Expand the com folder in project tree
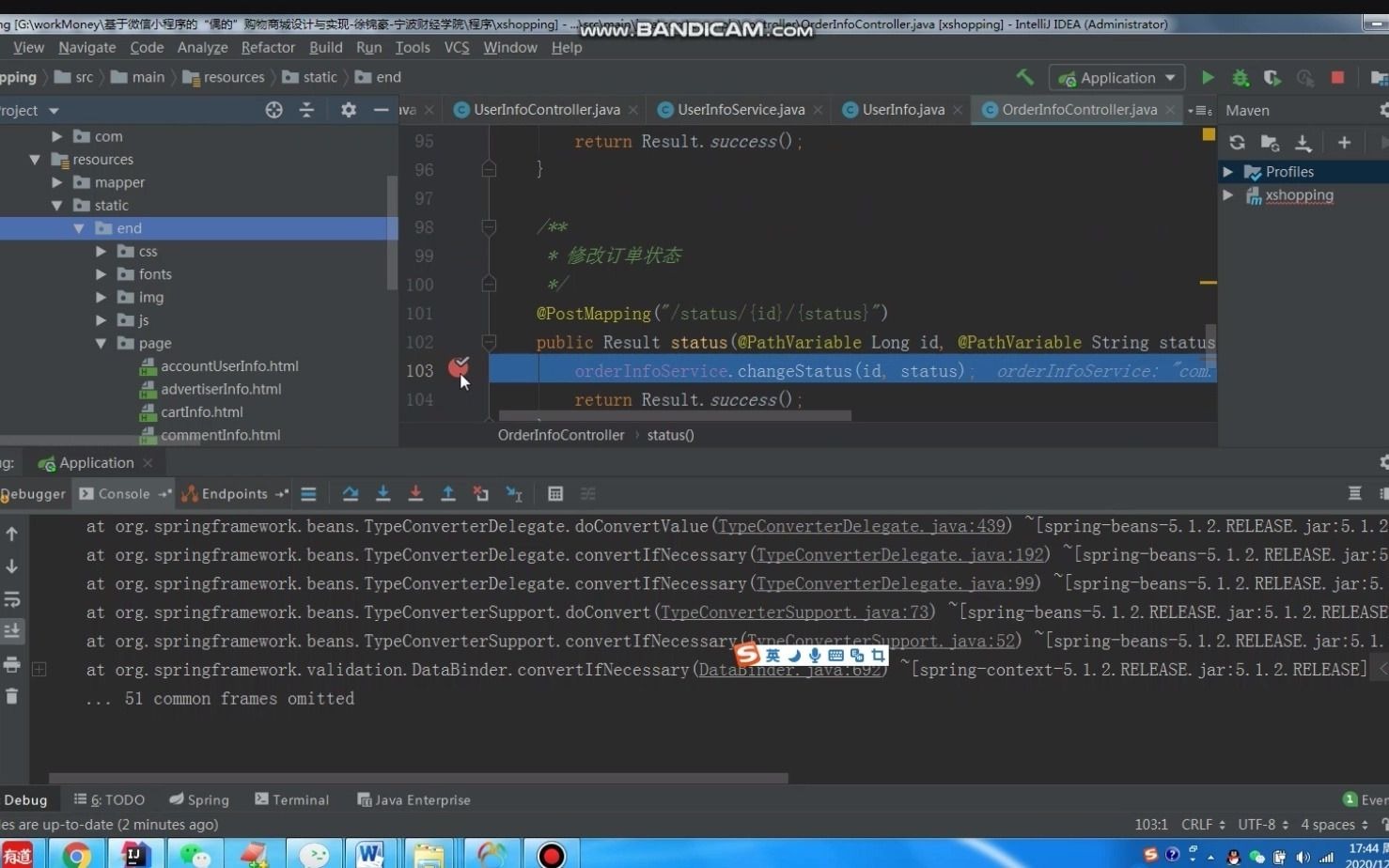Image resolution: width=1389 pixels, height=868 pixels. pos(57,136)
